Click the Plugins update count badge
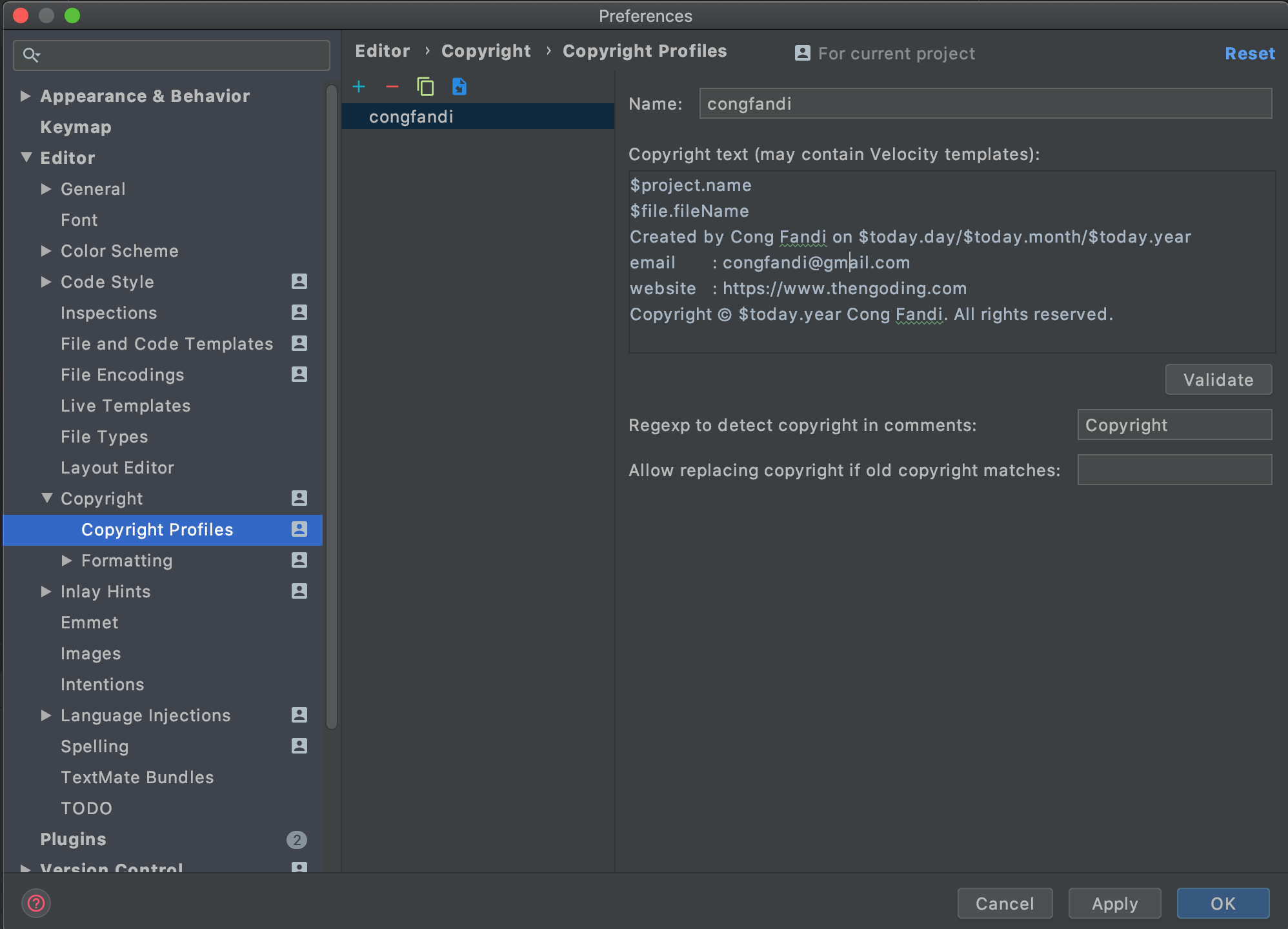Screen dimensions: 1288x929 click(296, 839)
